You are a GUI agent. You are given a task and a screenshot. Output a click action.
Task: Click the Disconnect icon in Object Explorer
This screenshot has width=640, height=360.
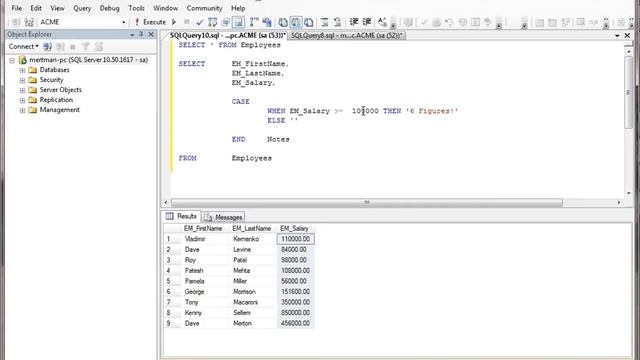point(60,47)
